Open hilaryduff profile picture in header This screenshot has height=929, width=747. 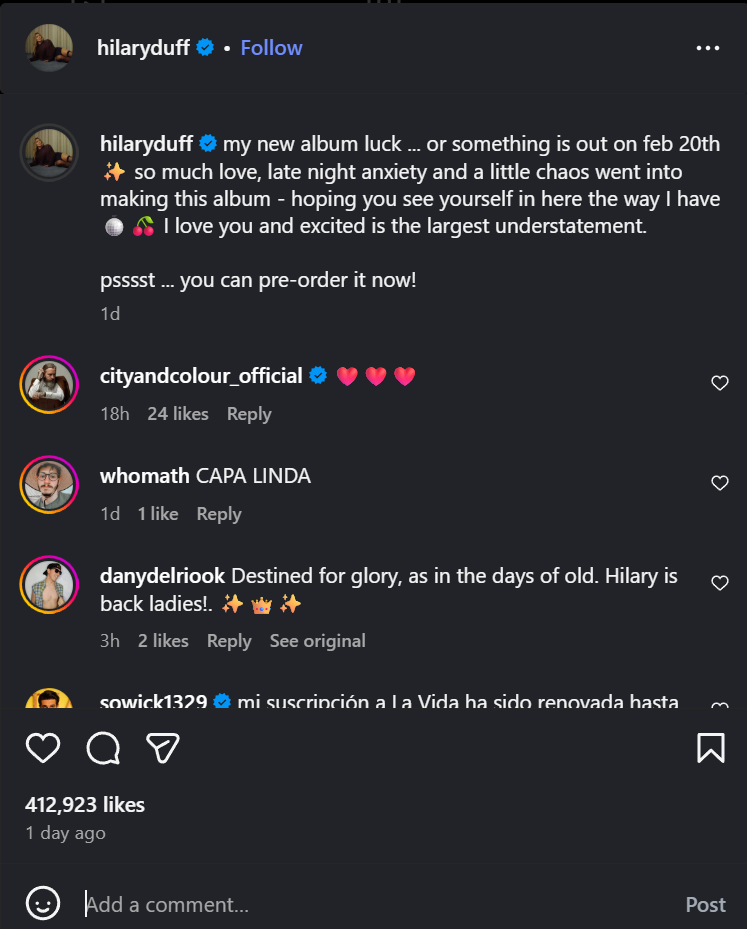click(49, 48)
